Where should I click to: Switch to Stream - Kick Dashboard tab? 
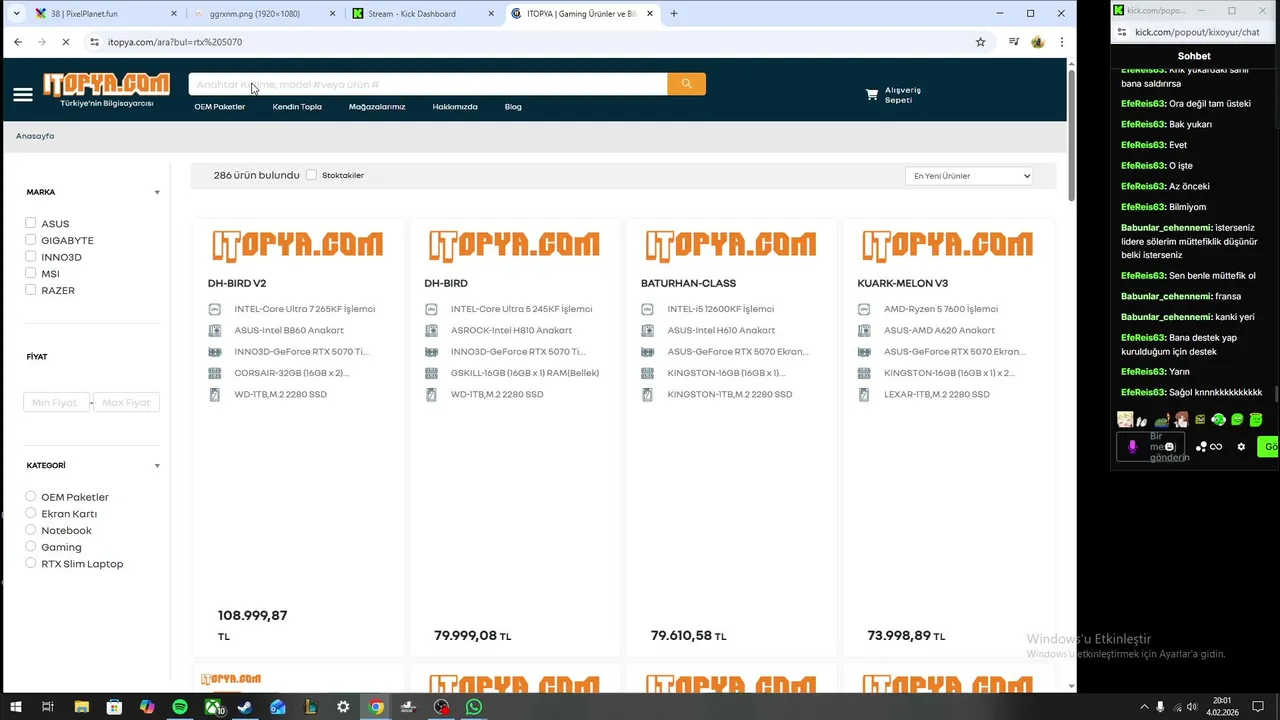pos(420,14)
